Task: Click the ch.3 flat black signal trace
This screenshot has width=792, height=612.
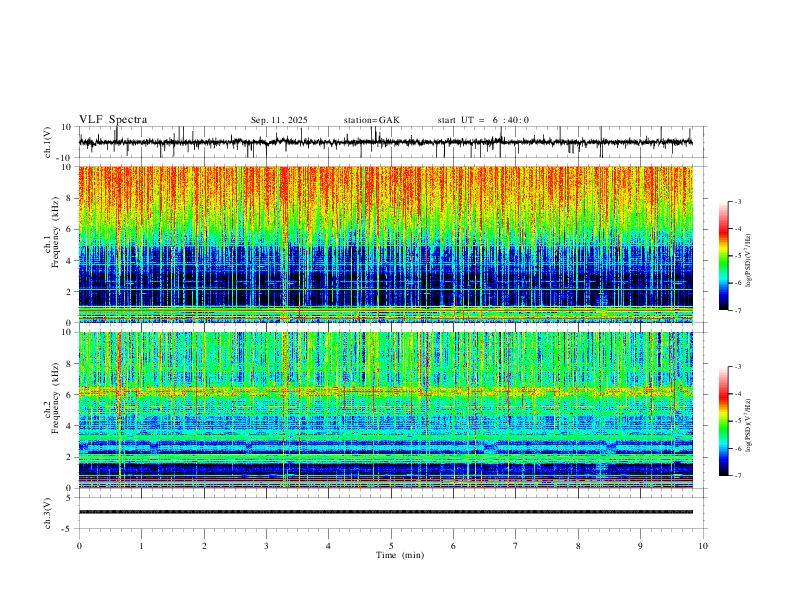Action: pyautogui.click(x=385, y=512)
